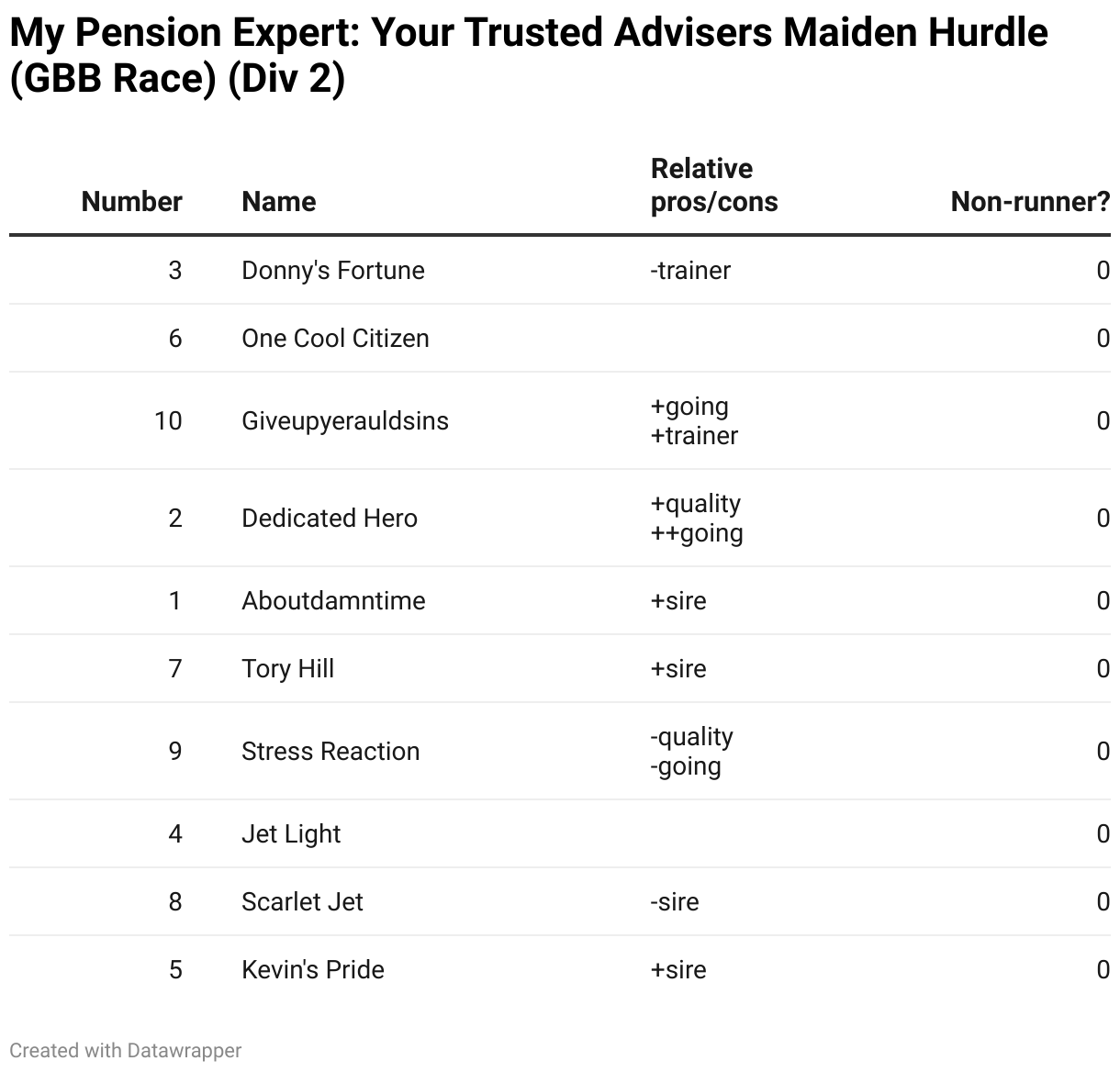Select the One Cool Citizen row
The width and height of the screenshot is (1120, 1072).
coord(560,338)
